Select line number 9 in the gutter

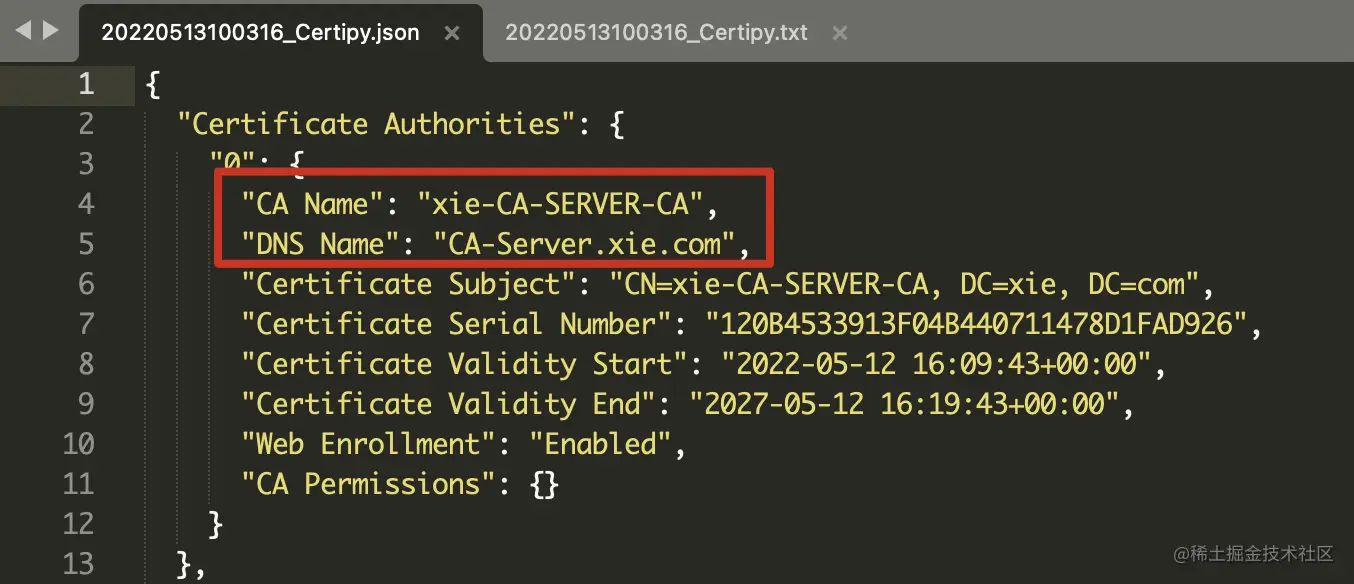coord(86,404)
